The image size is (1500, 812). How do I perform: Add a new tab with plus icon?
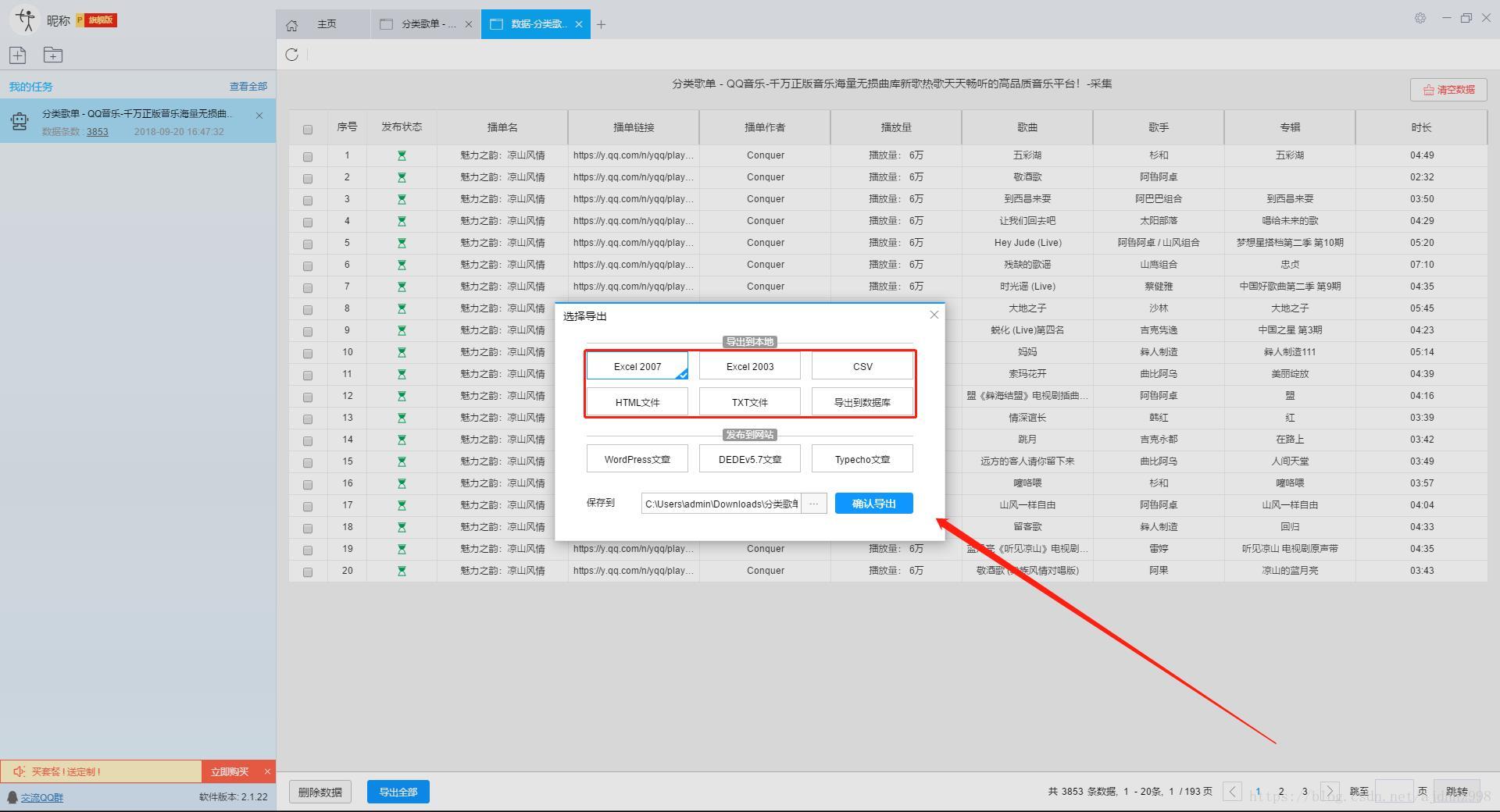(x=601, y=25)
